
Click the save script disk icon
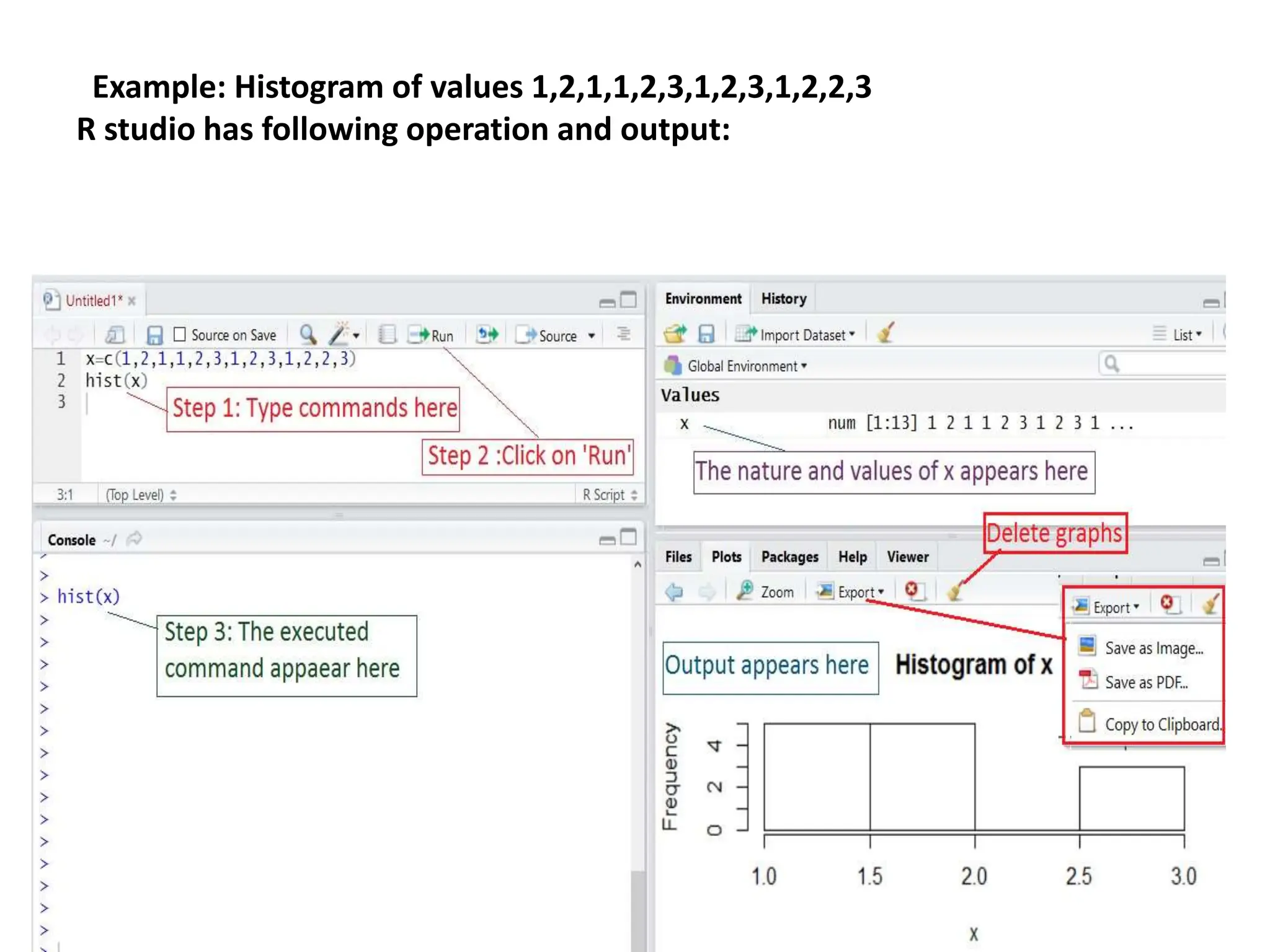[154, 335]
